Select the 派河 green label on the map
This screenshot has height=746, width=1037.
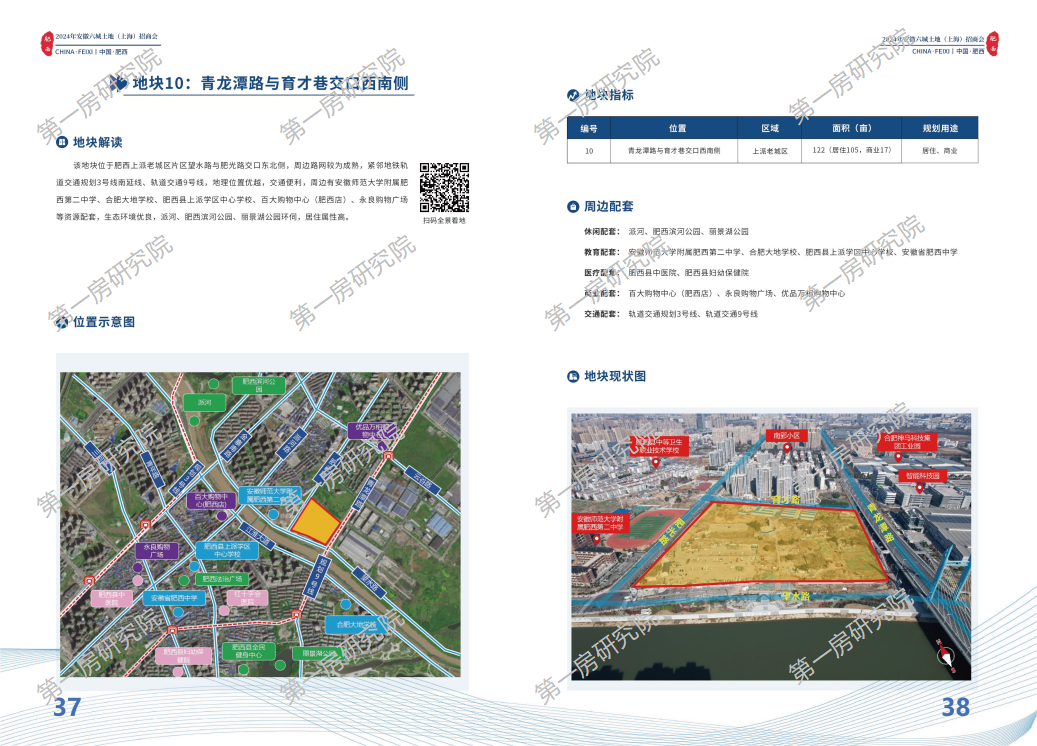point(205,402)
